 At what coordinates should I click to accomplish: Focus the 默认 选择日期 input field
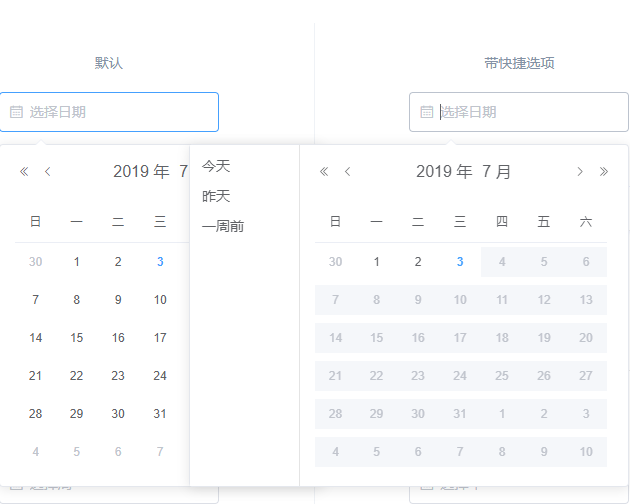109,112
